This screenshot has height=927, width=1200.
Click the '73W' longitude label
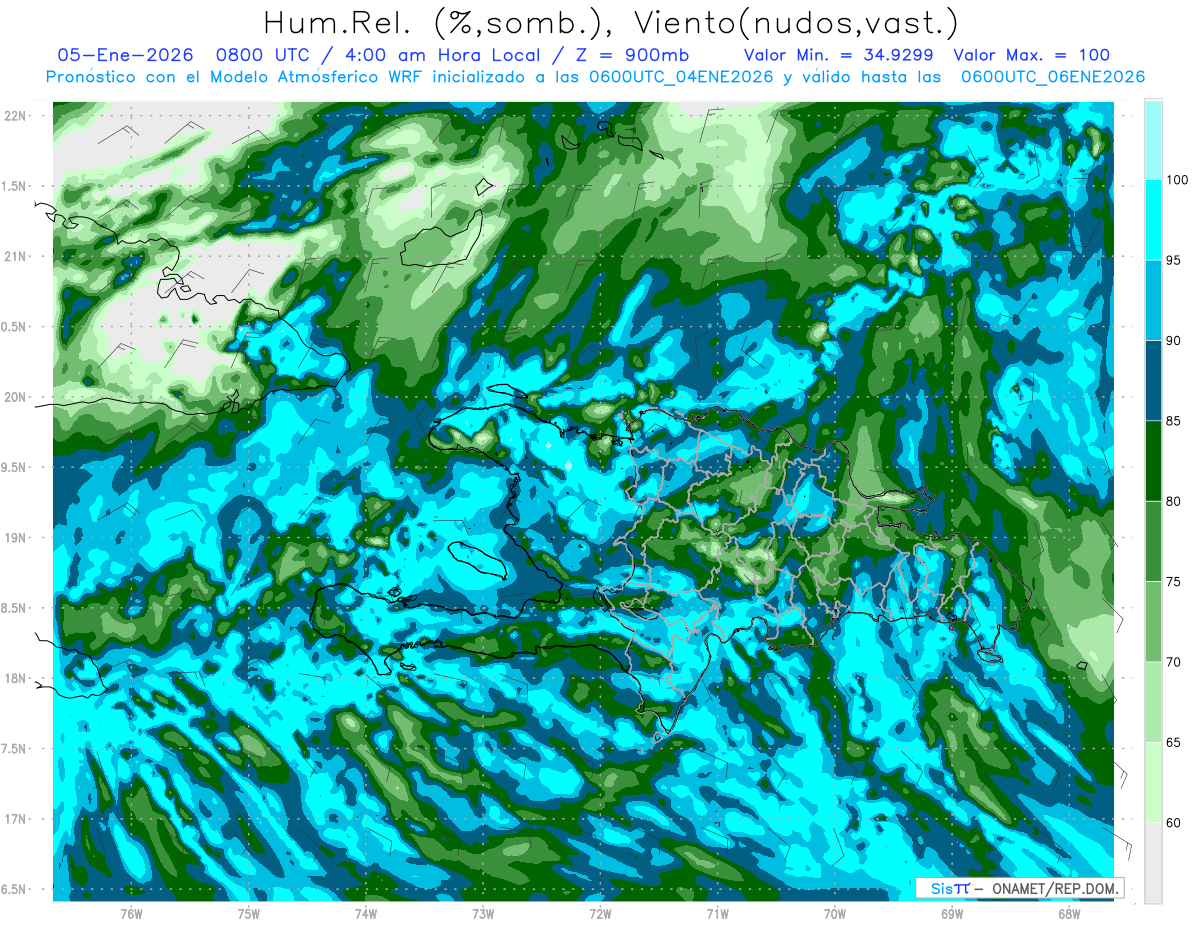click(483, 913)
